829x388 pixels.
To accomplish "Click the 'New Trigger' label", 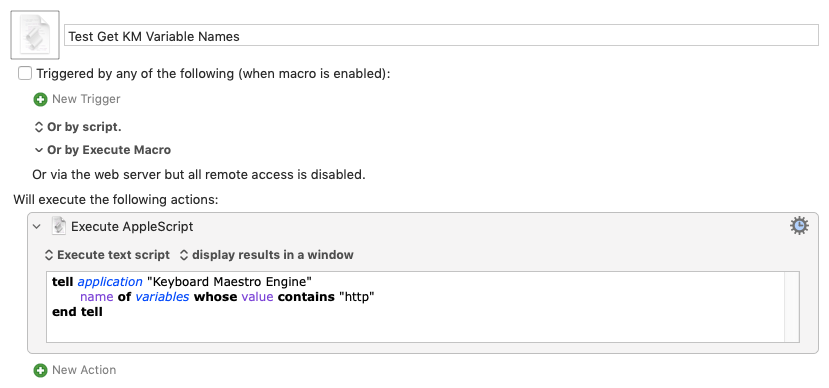I will tap(86, 99).
